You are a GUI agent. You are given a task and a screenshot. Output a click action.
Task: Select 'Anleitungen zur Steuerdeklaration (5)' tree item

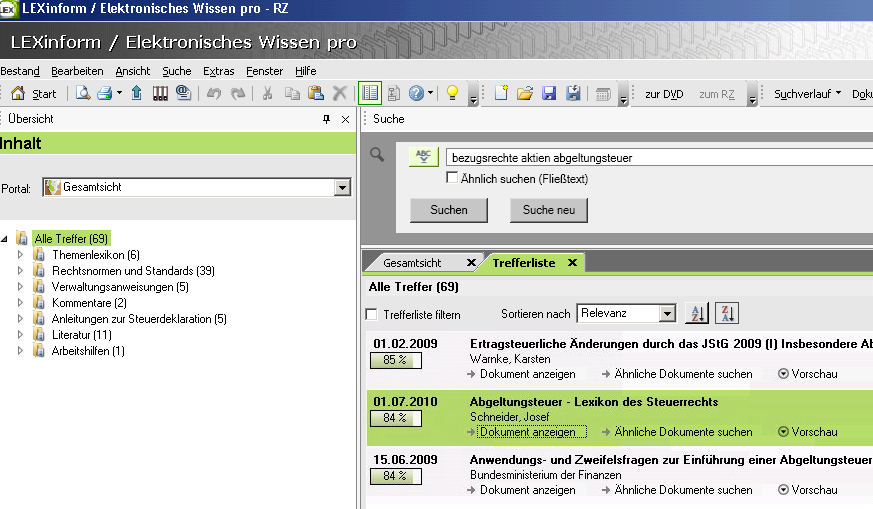(x=139, y=319)
